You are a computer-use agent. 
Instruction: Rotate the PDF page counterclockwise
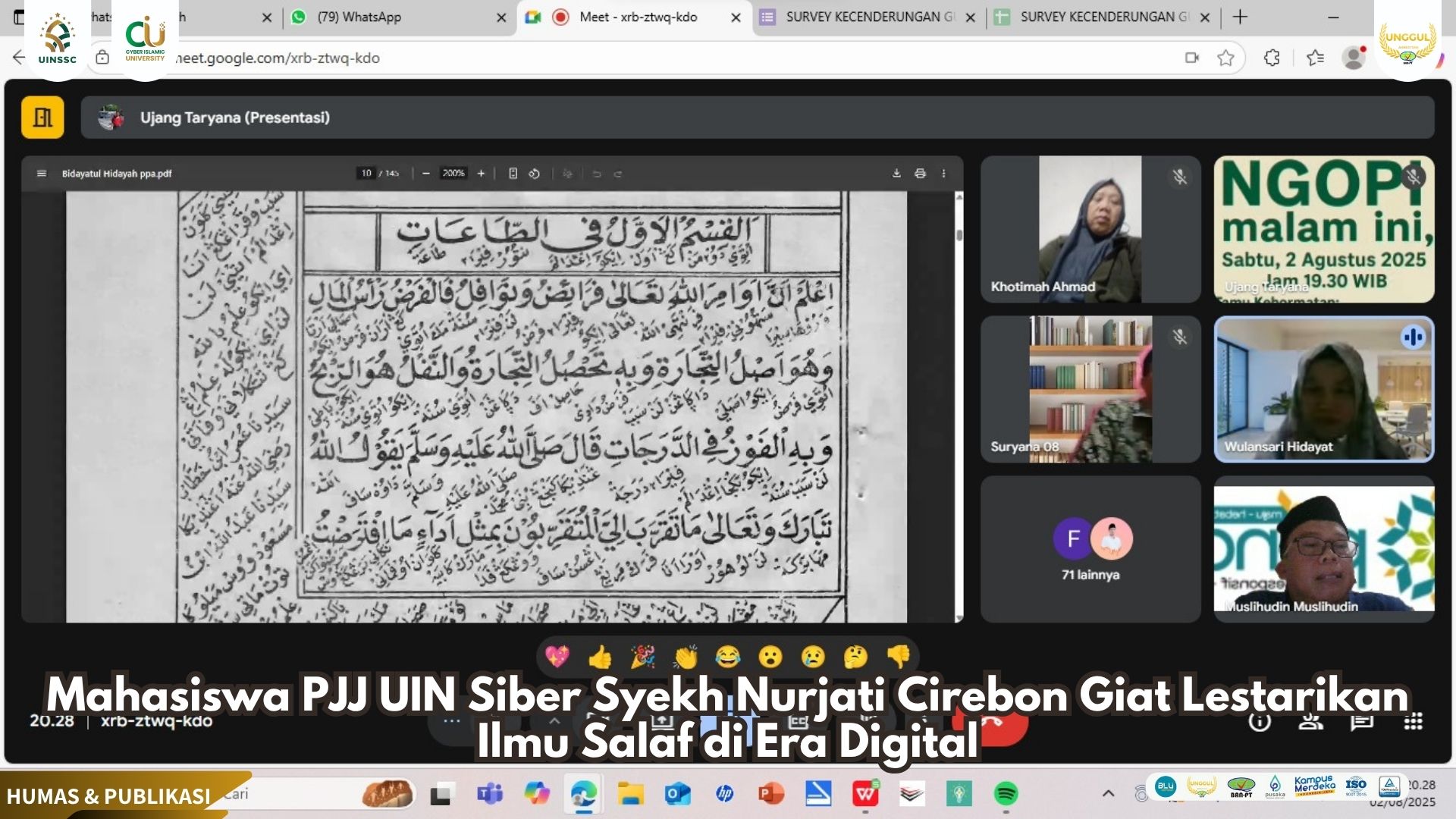[x=535, y=174]
